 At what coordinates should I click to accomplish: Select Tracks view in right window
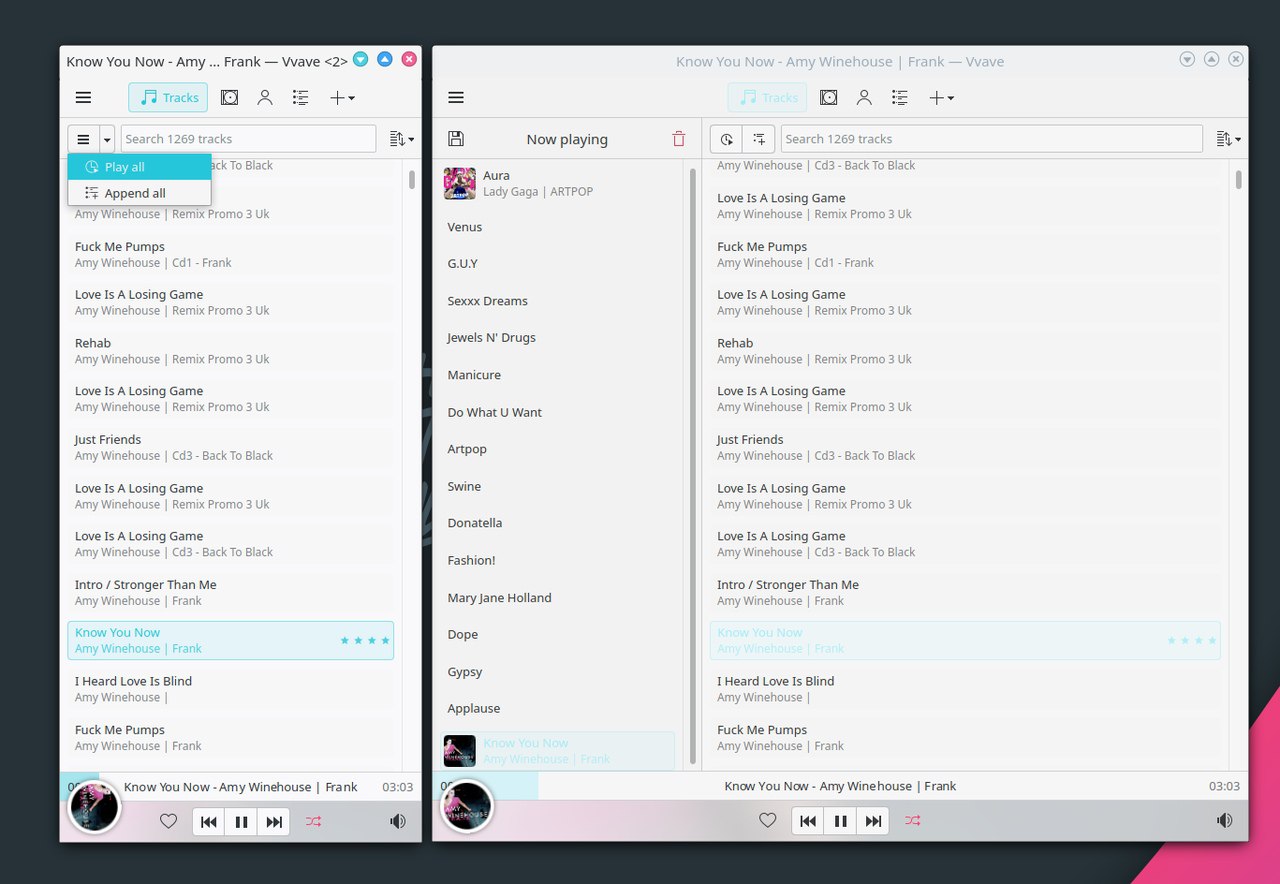767,98
